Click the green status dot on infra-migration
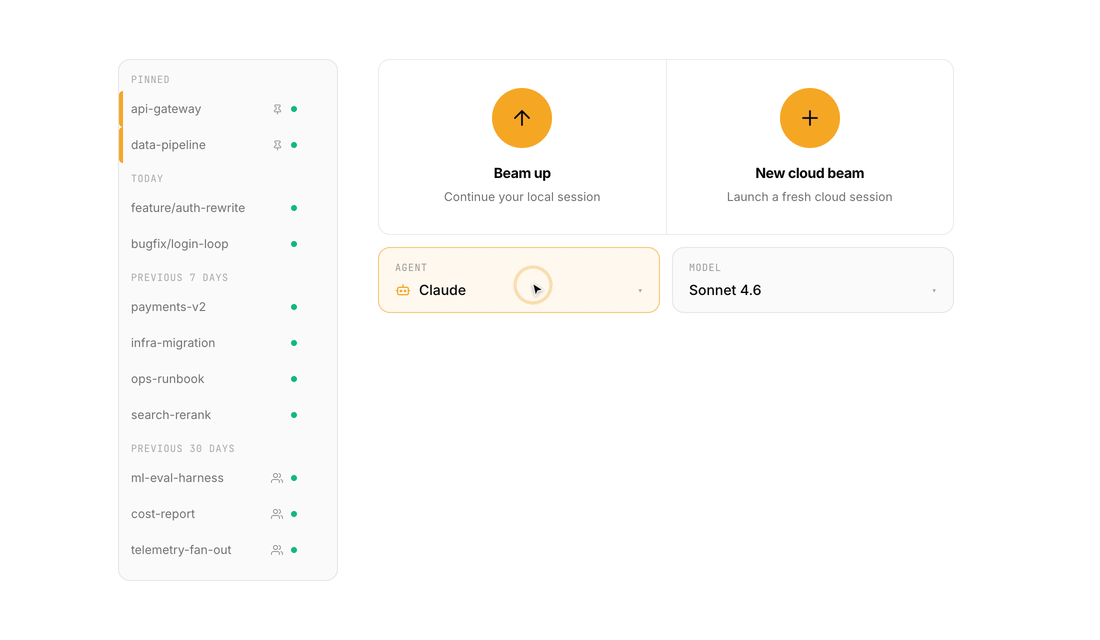Image resolution: width=1100 pixels, height=640 pixels. tap(294, 342)
